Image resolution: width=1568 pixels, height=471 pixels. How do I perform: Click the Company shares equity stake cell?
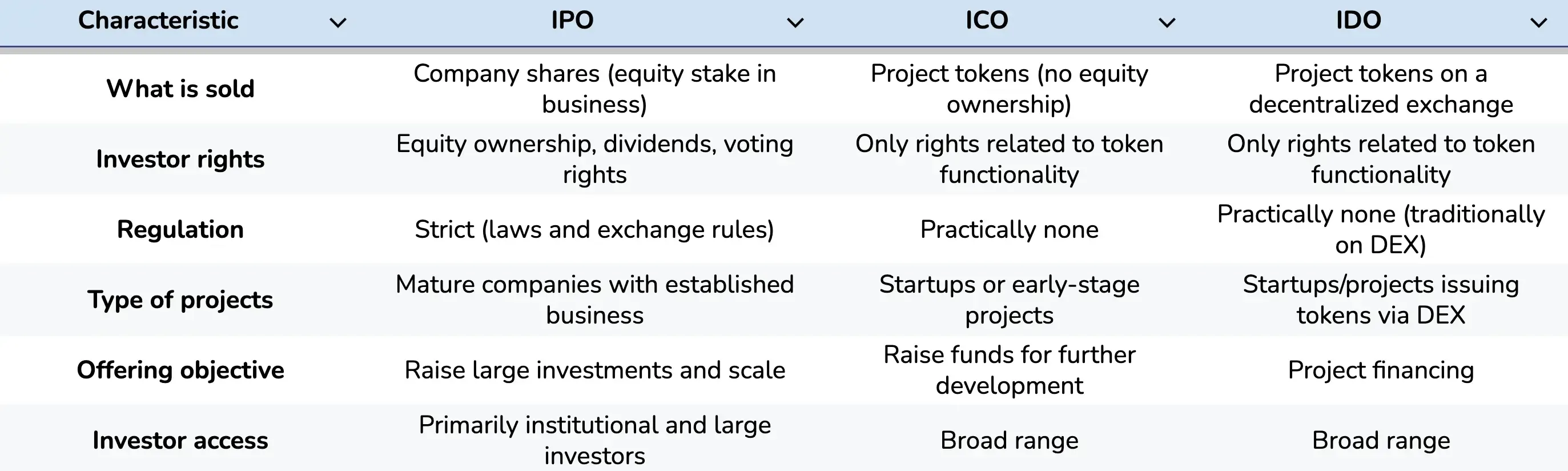(594, 89)
